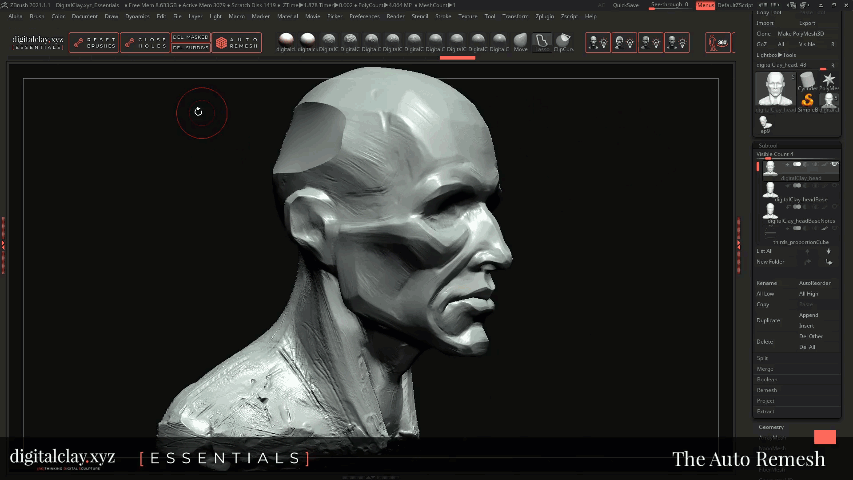Viewport: 853px width, 480px height.
Task: Click the Delete subtool button
Action: tap(765, 342)
